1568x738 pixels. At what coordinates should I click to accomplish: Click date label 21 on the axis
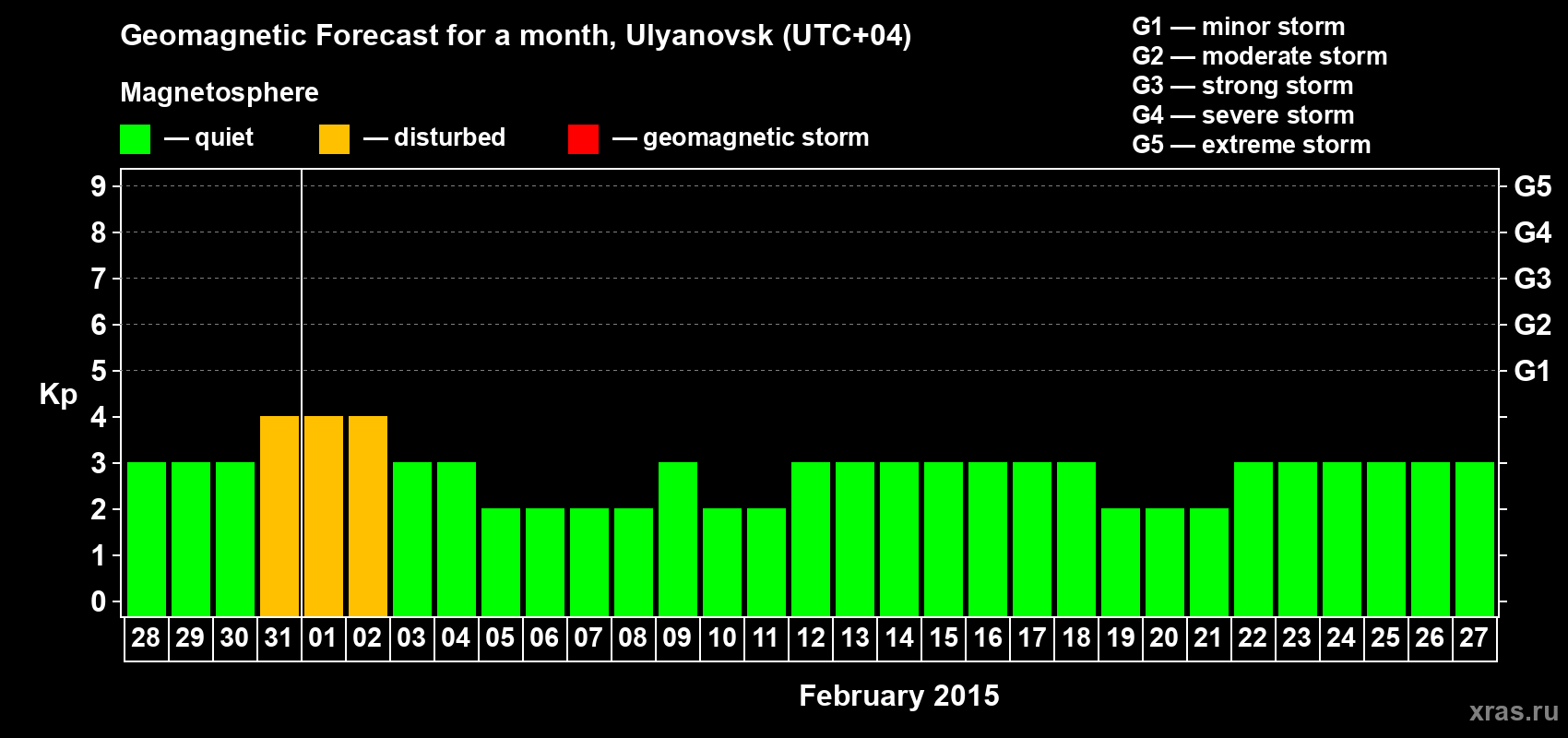pyautogui.click(x=1208, y=638)
